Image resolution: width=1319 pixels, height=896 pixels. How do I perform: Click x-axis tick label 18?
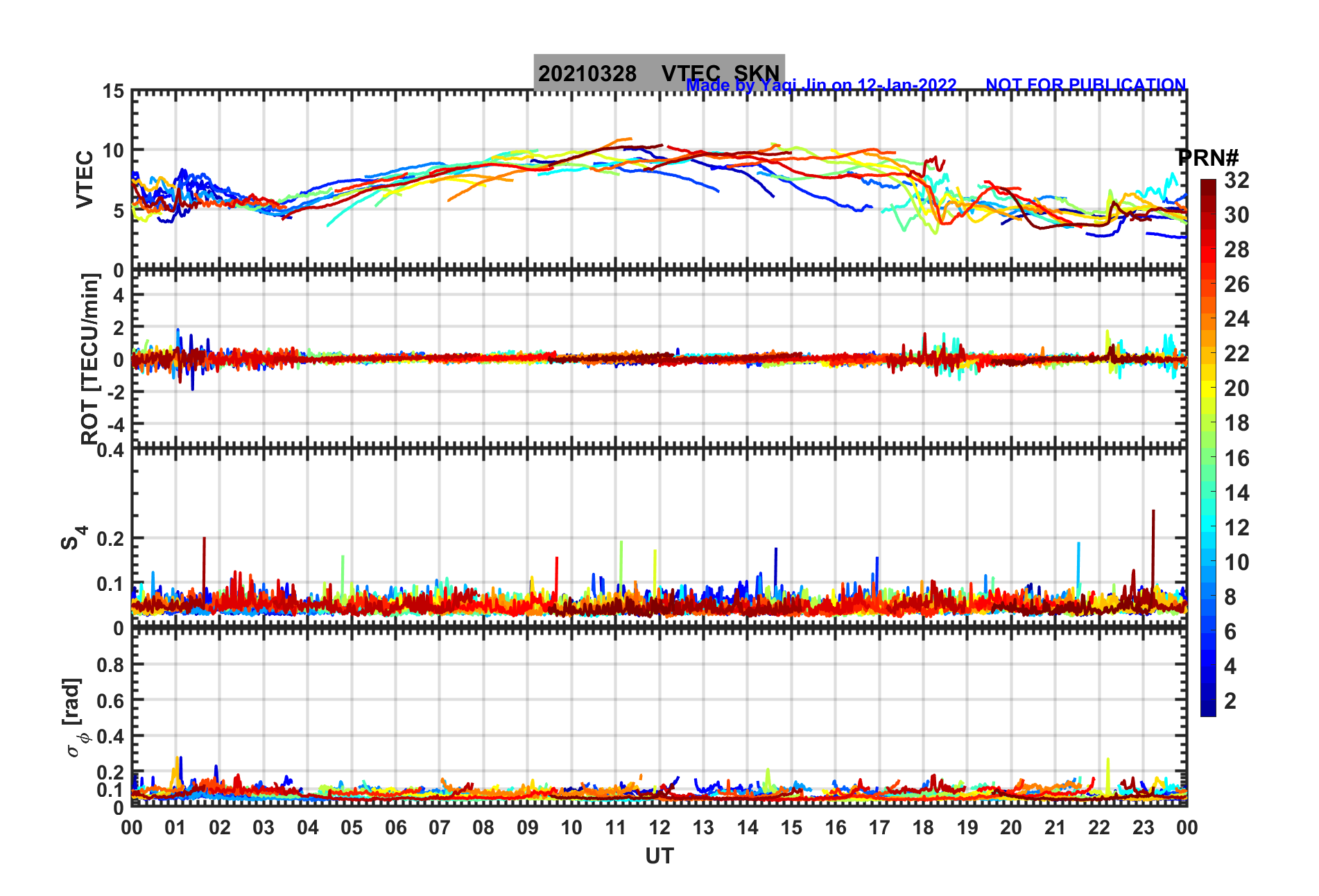pyautogui.click(x=923, y=827)
